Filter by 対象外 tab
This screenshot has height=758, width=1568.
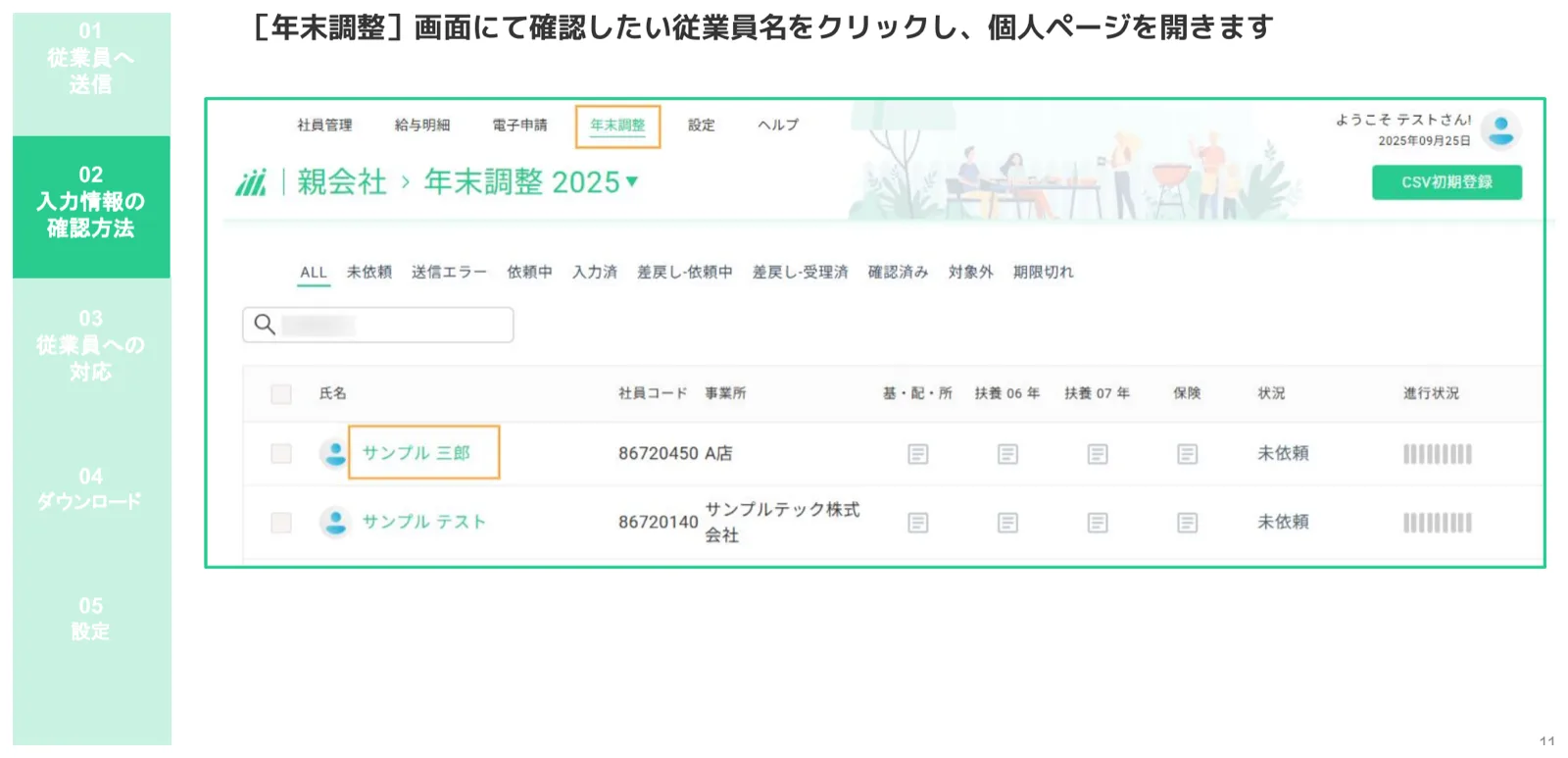(x=971, y=273)
